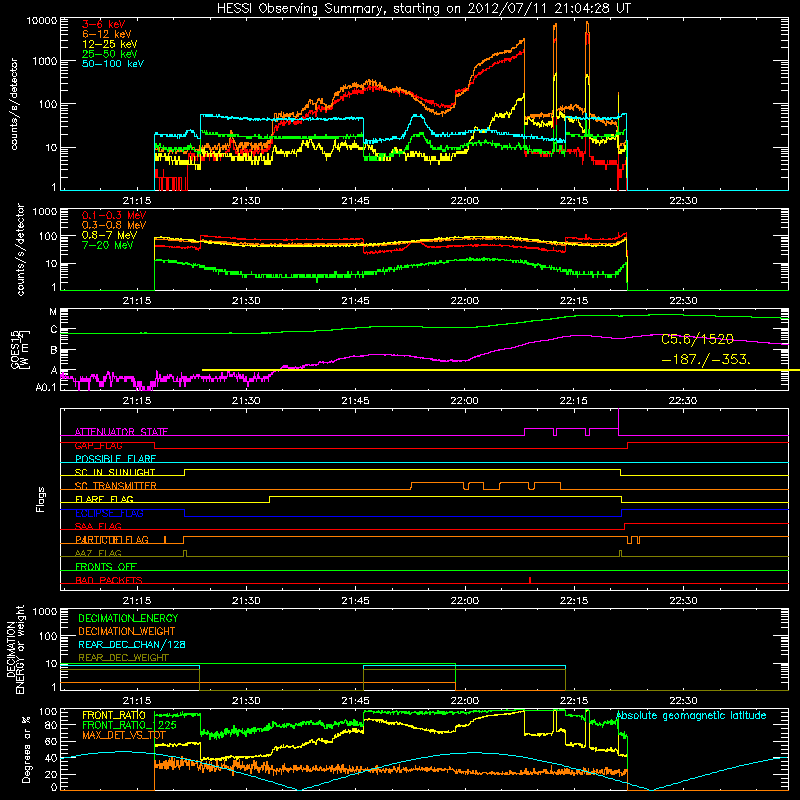This screenshot has width=800, height=800.
Task: Click the 0.1-0.3 MeV legend entry
Action: point(114,215)
